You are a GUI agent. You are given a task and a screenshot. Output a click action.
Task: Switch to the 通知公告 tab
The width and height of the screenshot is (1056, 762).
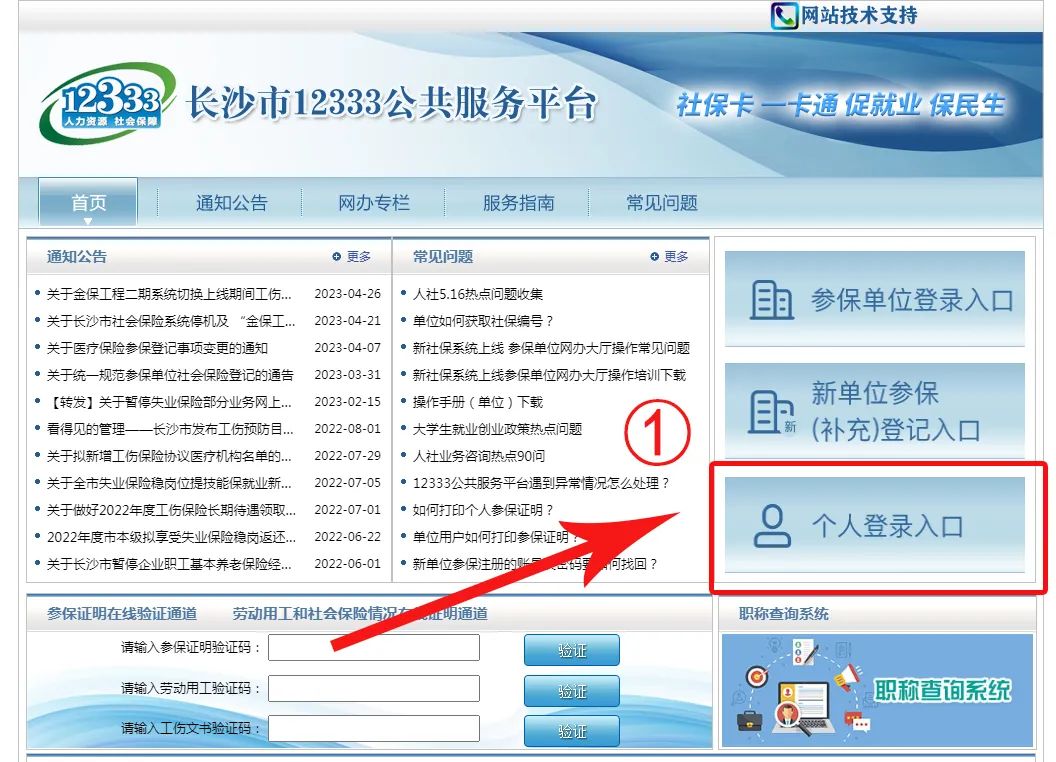tap(231, 202)
